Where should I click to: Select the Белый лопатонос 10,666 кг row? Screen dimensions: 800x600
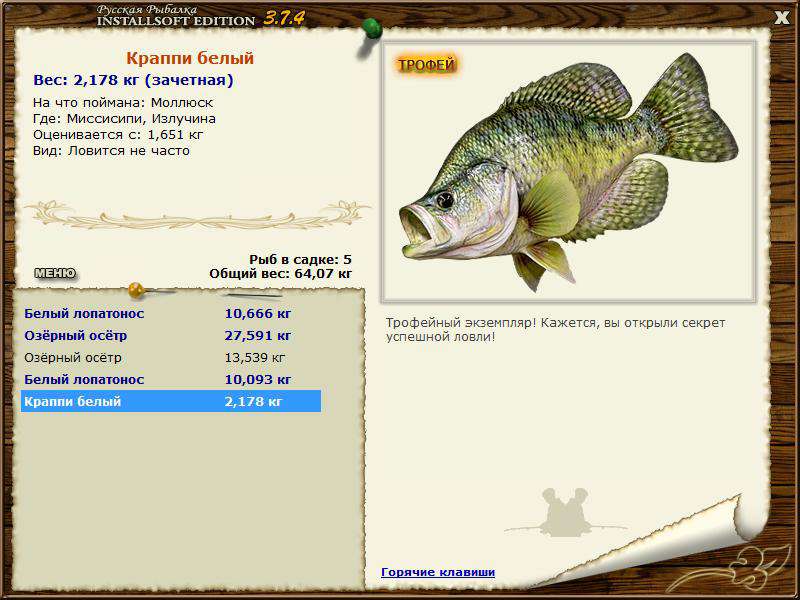point(171,313)
